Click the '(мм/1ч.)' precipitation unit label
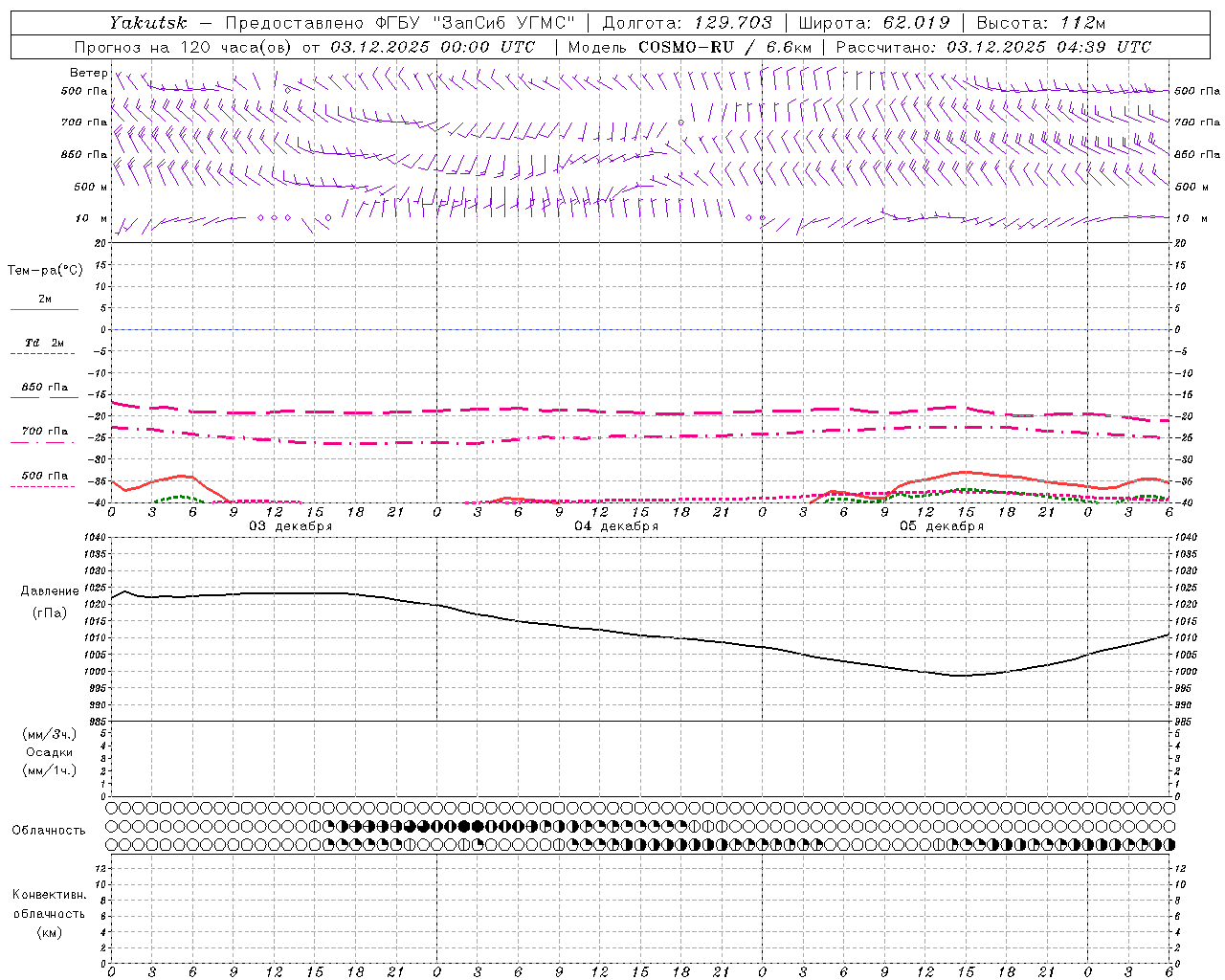Screen dimensions: 1225x980 pyautogui.click(x=49, y=770)
